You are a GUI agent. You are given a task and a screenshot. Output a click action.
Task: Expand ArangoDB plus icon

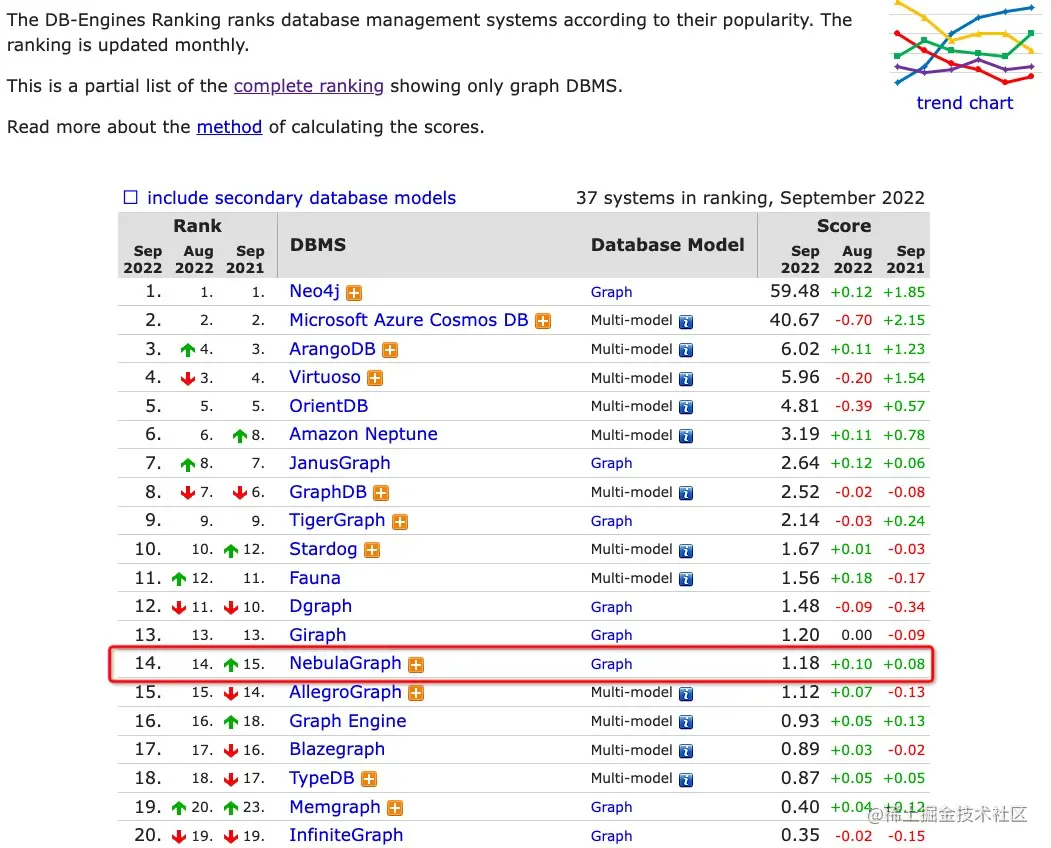(389, 350)
